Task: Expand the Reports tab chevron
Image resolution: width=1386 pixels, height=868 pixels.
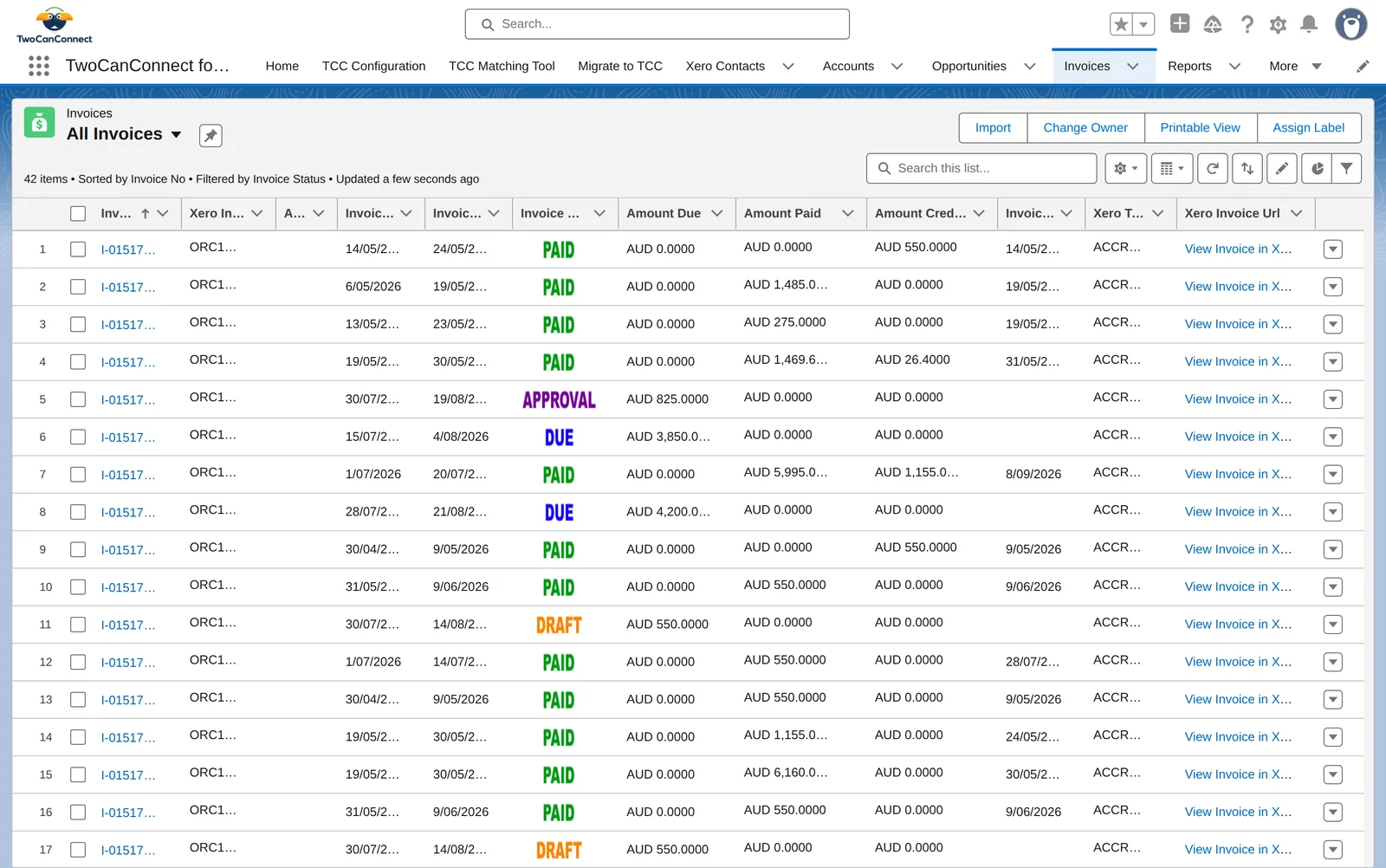Action: (1235, 66)
